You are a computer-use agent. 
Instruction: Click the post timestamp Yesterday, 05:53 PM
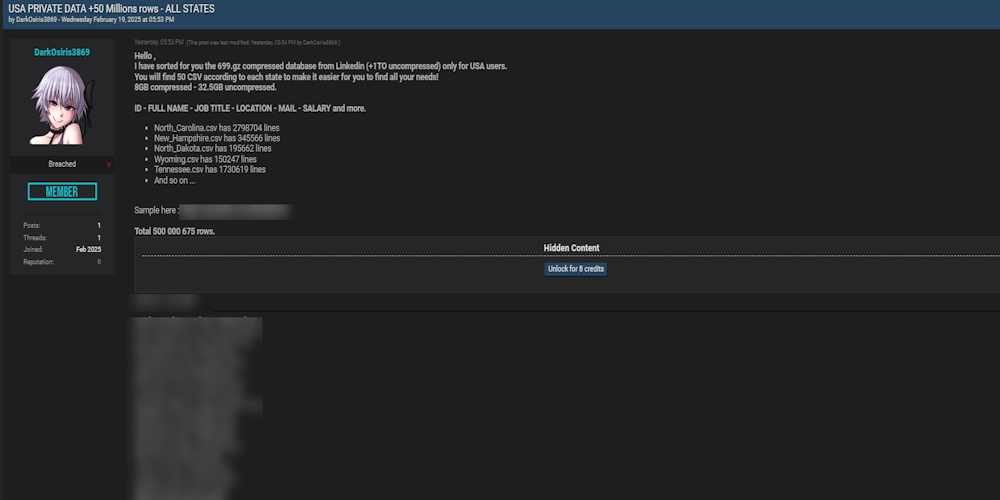coord(158,43)
